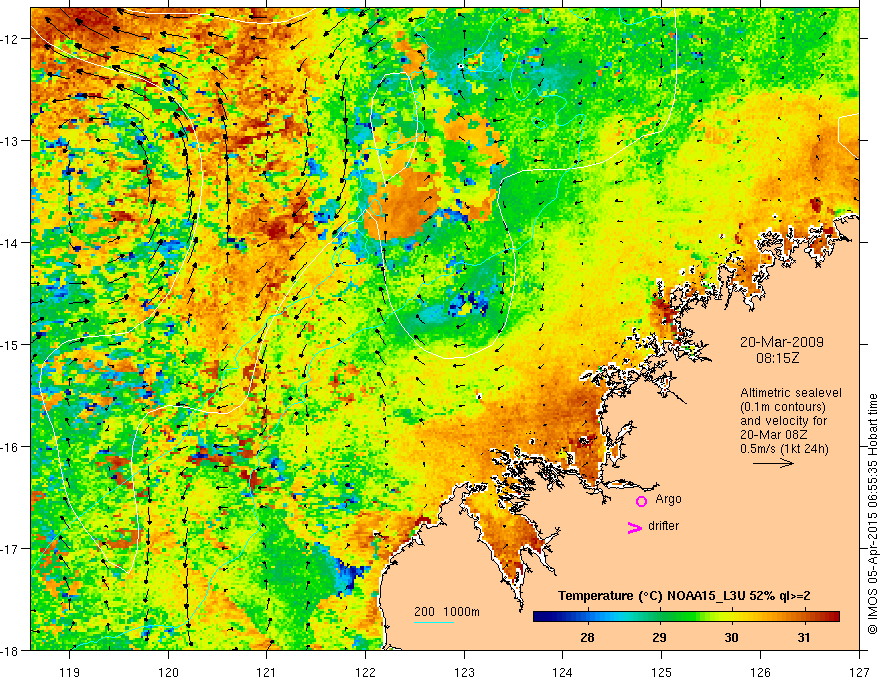Click the '08:15Z' time text
The image size is (880, 680).
[777, 358]
